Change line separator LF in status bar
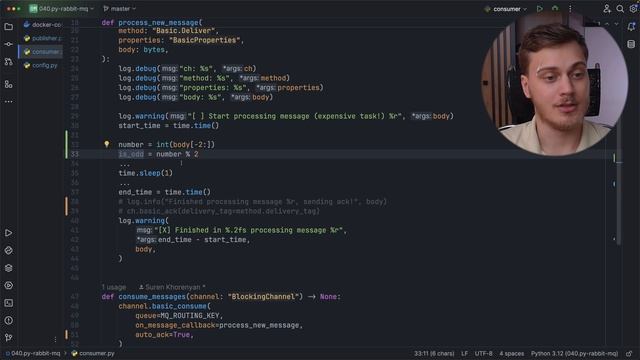The width and height of the screenshot is (640, 360). point(464,353)
